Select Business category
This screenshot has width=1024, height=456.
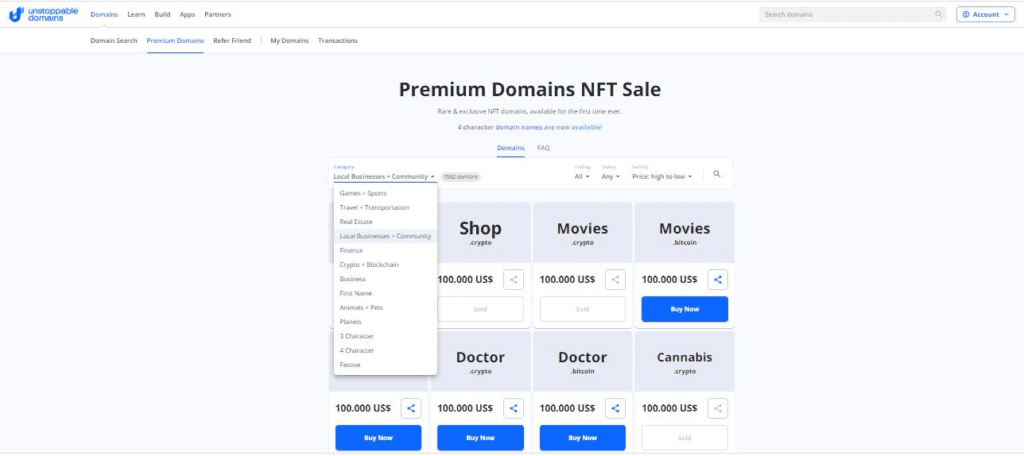[385, 279]
